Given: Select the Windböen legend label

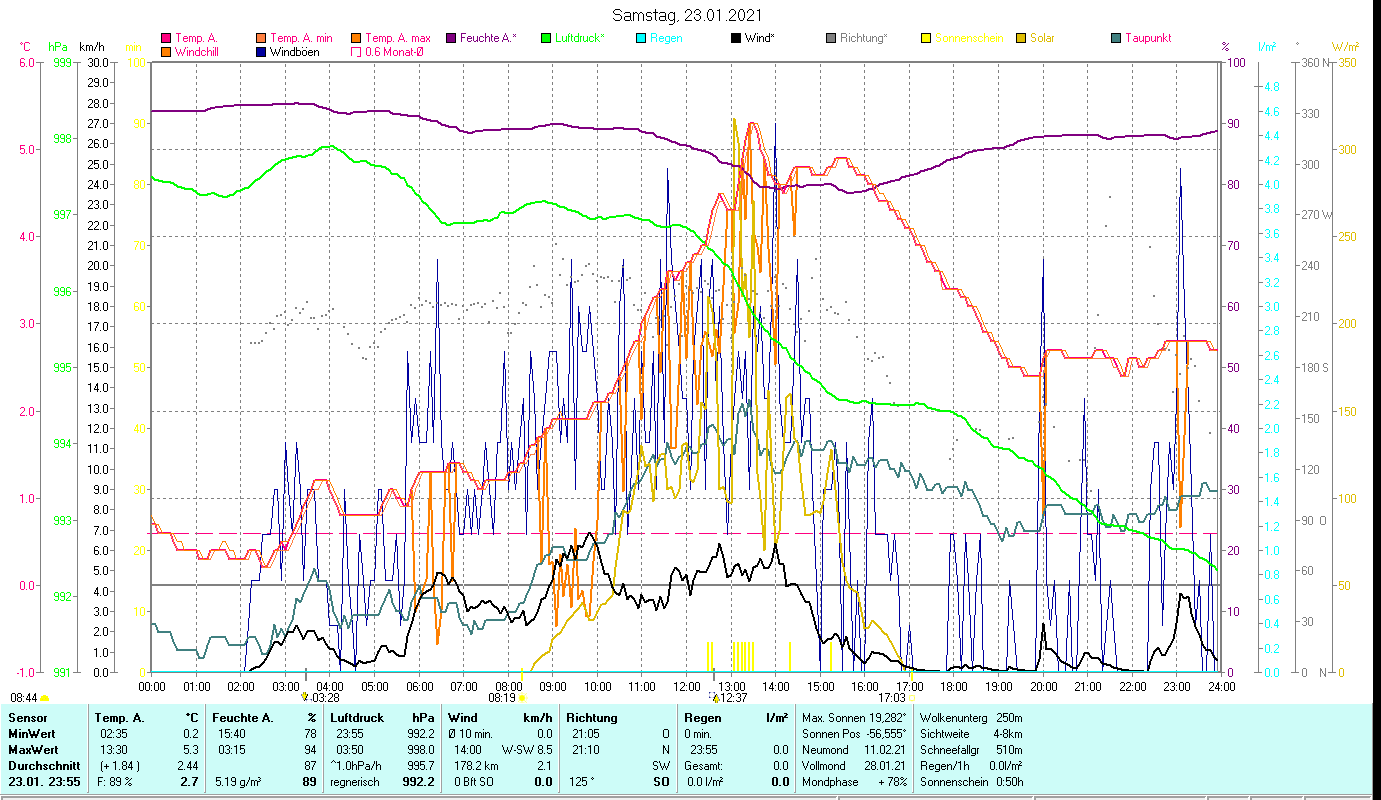Looking at the screenshot, I should (x=295, y=52).
